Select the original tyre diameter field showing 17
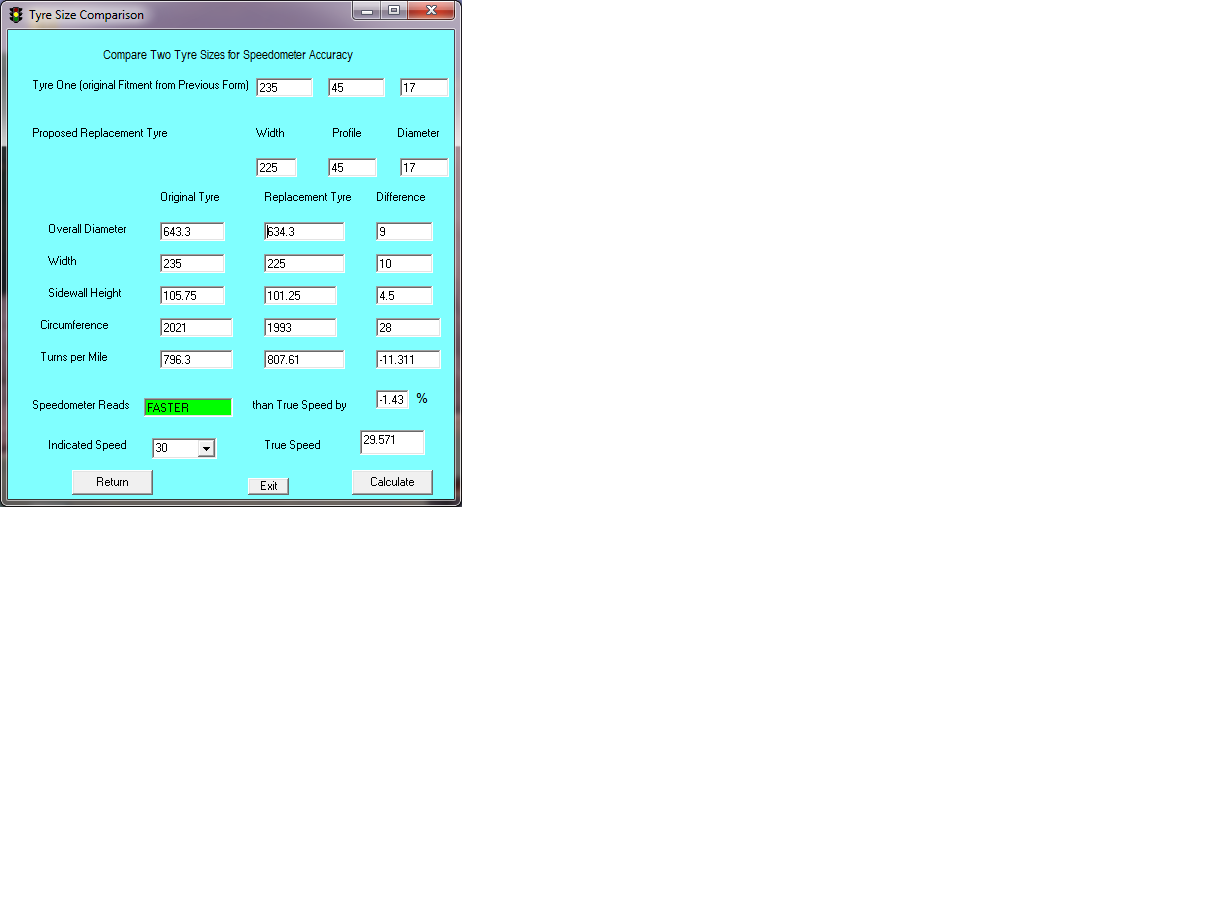Screen dimensions: 1217x923 [x=424, y=87]
